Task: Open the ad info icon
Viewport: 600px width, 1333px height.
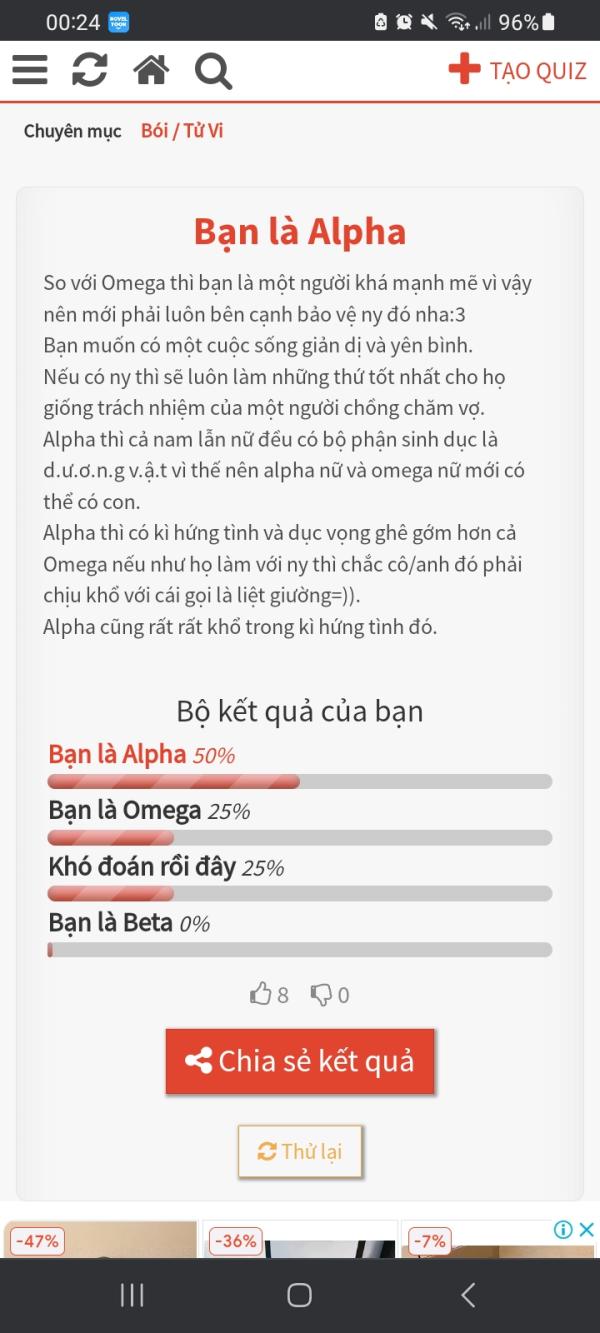Action: [563, 1230]
